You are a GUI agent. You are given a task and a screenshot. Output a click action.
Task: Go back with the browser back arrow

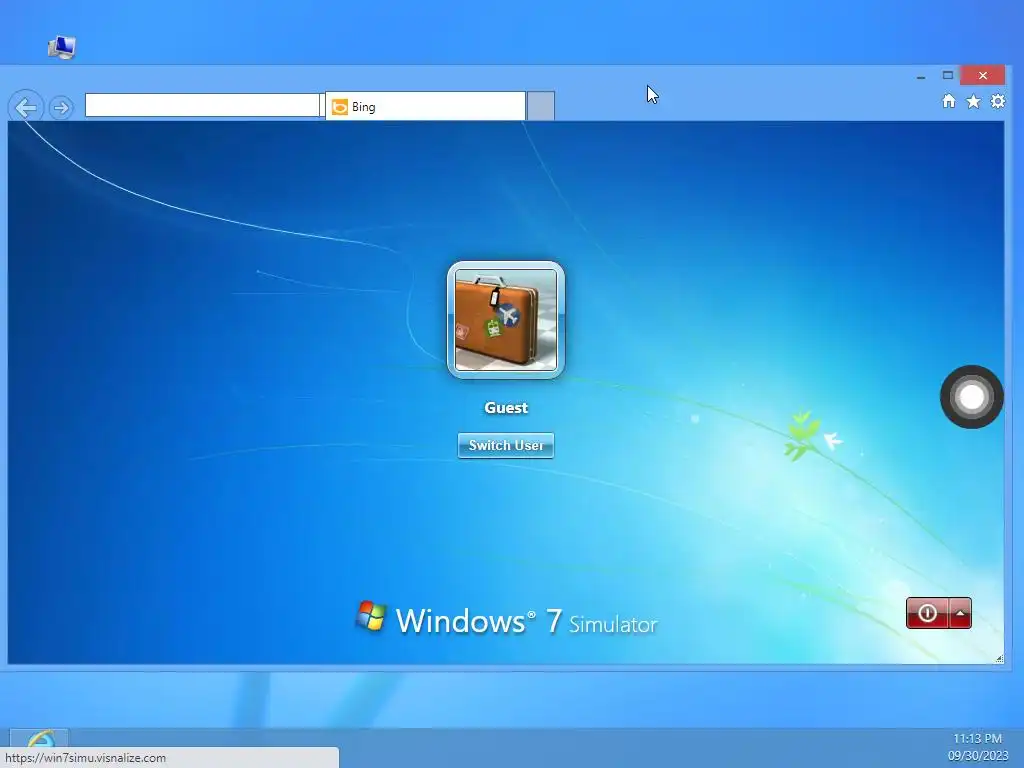(x=26, y=107)
